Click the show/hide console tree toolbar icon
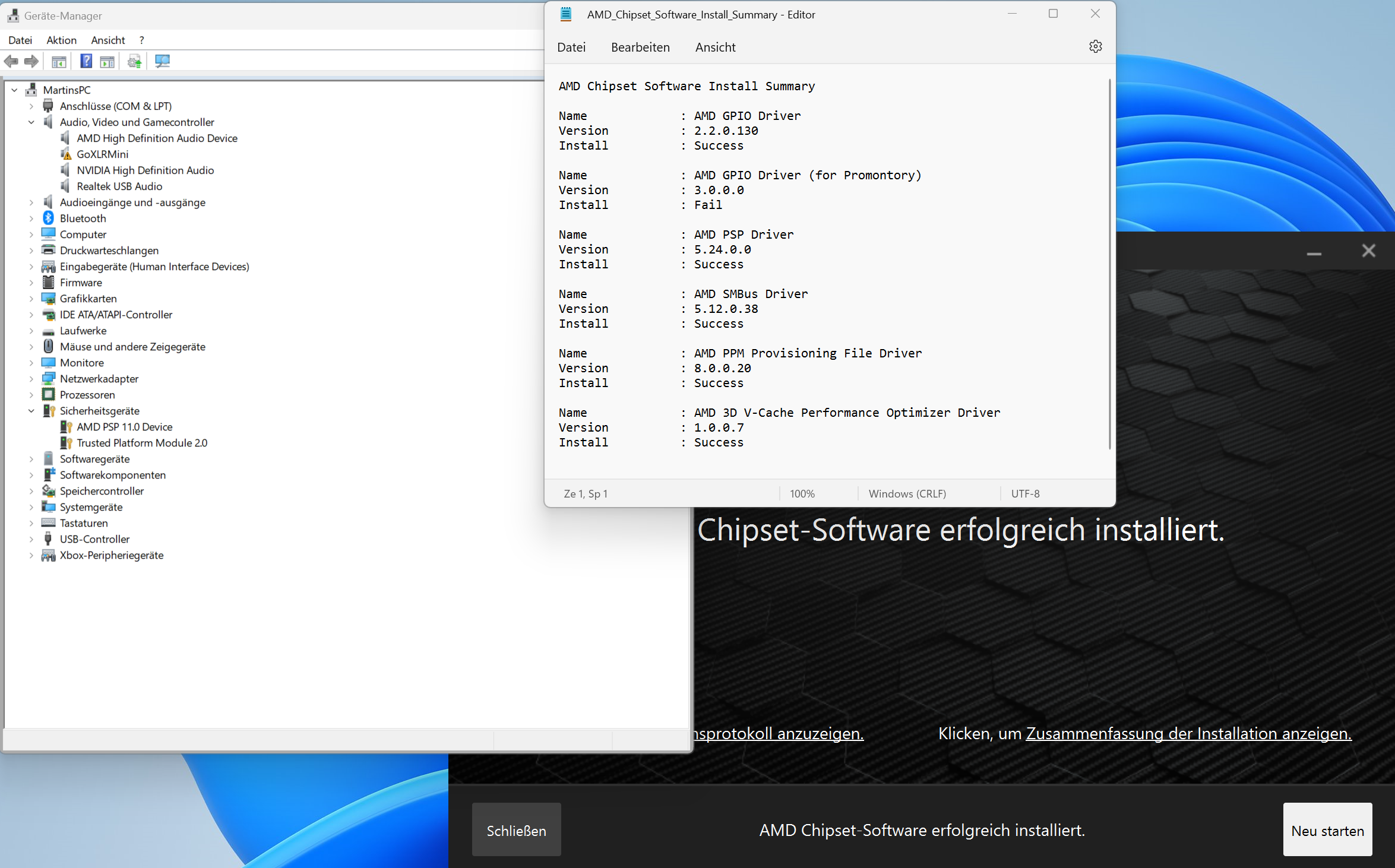 click(x=59, y=61)
